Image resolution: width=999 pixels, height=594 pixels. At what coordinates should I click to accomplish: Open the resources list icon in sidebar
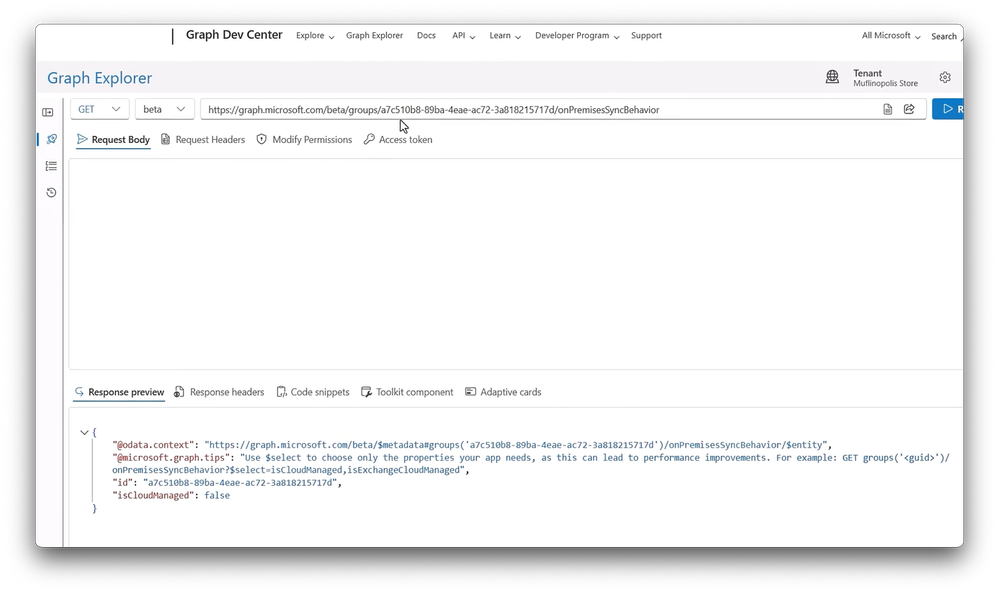pos(51,166)
